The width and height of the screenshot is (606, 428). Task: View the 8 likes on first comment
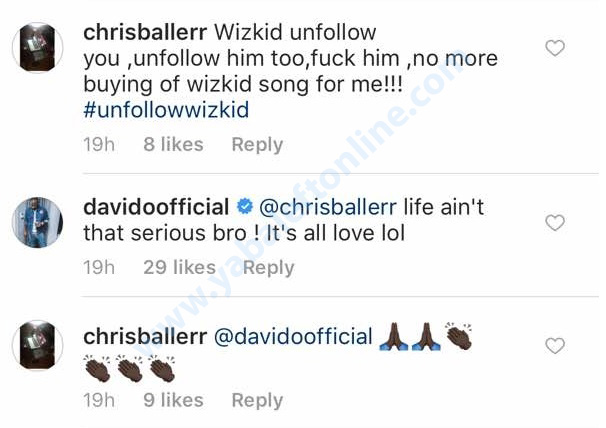173,145
